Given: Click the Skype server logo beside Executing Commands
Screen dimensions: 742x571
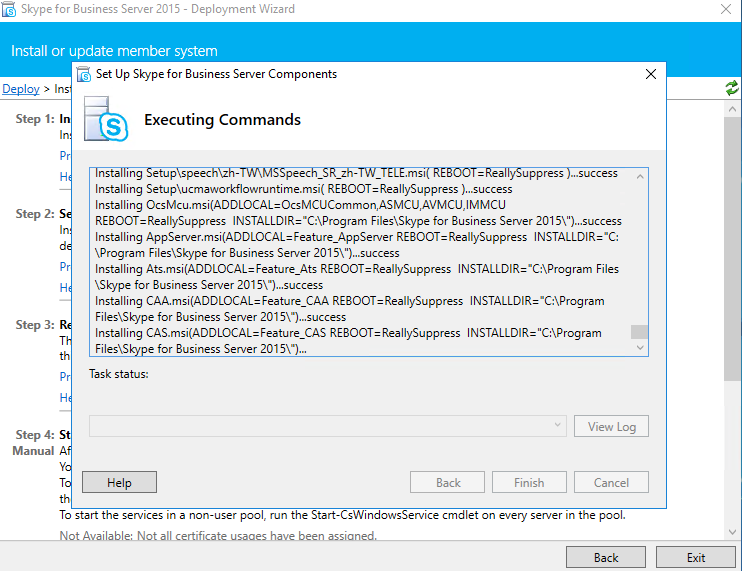Looking at the screenshot, I should [108, 120].
